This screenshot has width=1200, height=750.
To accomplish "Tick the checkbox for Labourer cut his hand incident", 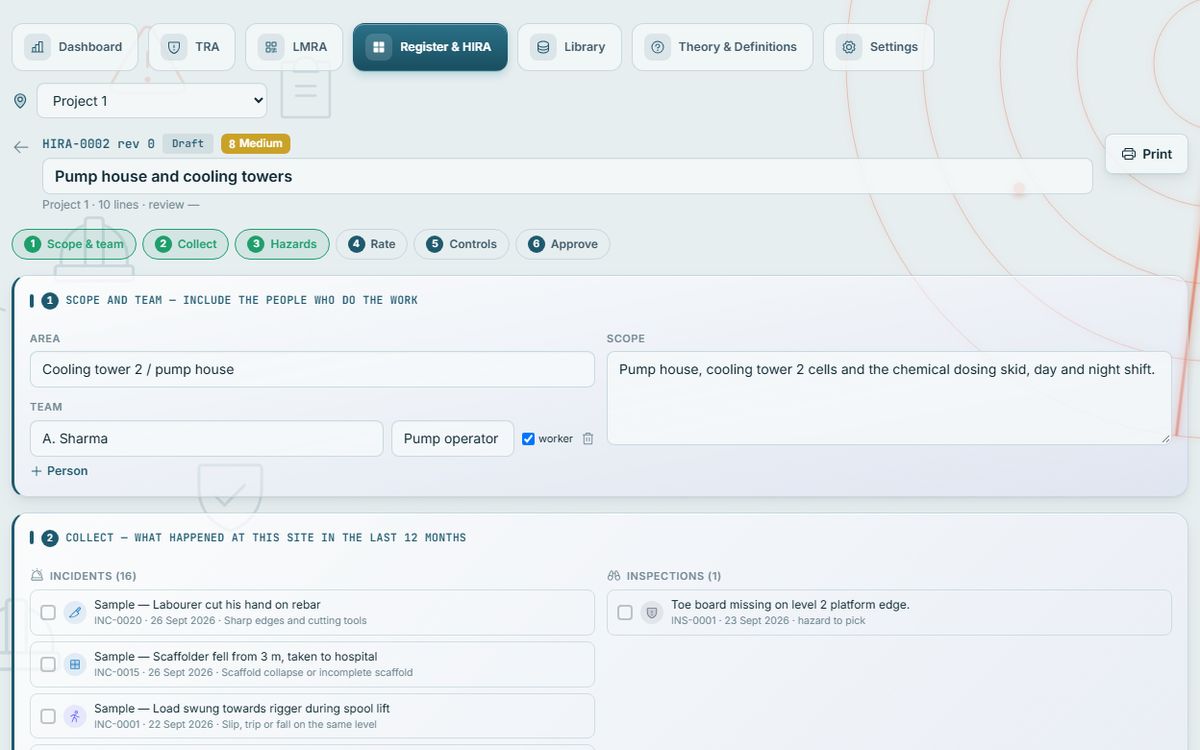I will [48, 612].
